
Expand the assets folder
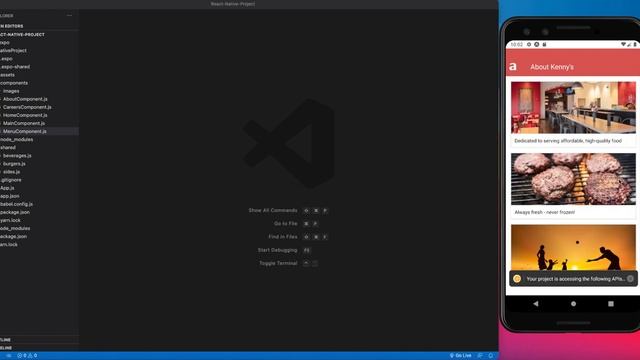(7, 75)
